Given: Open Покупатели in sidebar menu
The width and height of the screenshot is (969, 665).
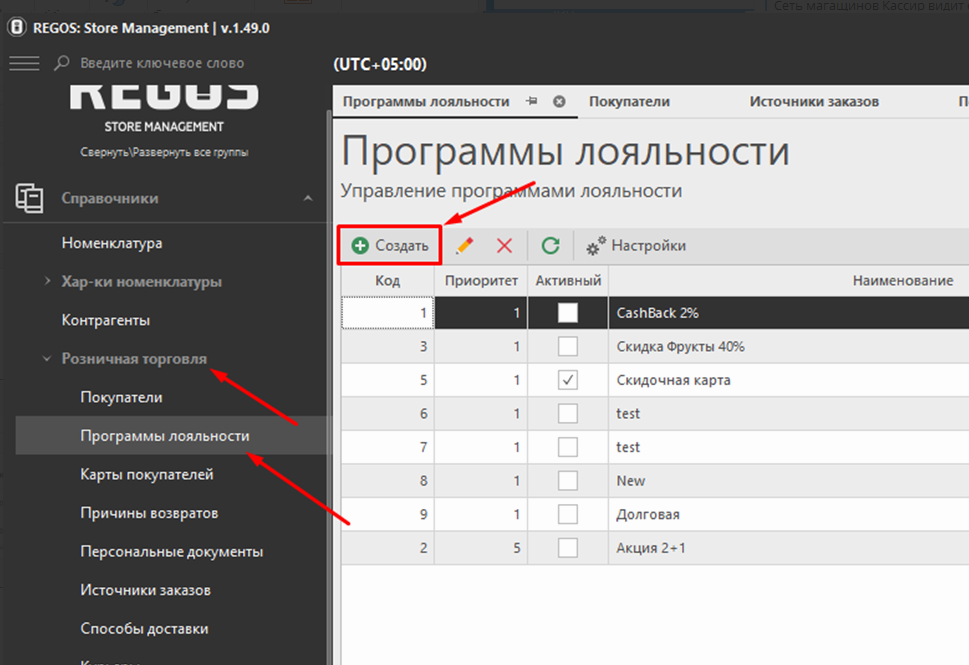Looking at the screenshot, I should click(121, 397).
